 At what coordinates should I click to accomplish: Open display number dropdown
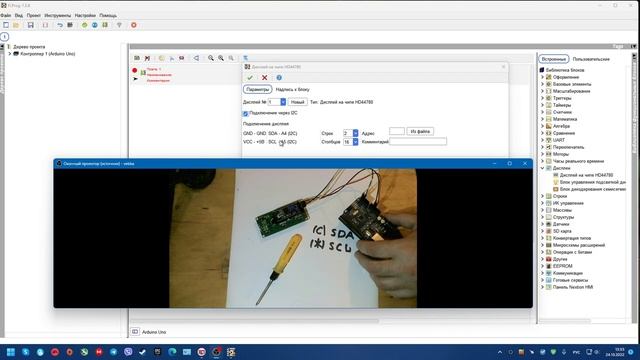point(283,102)
